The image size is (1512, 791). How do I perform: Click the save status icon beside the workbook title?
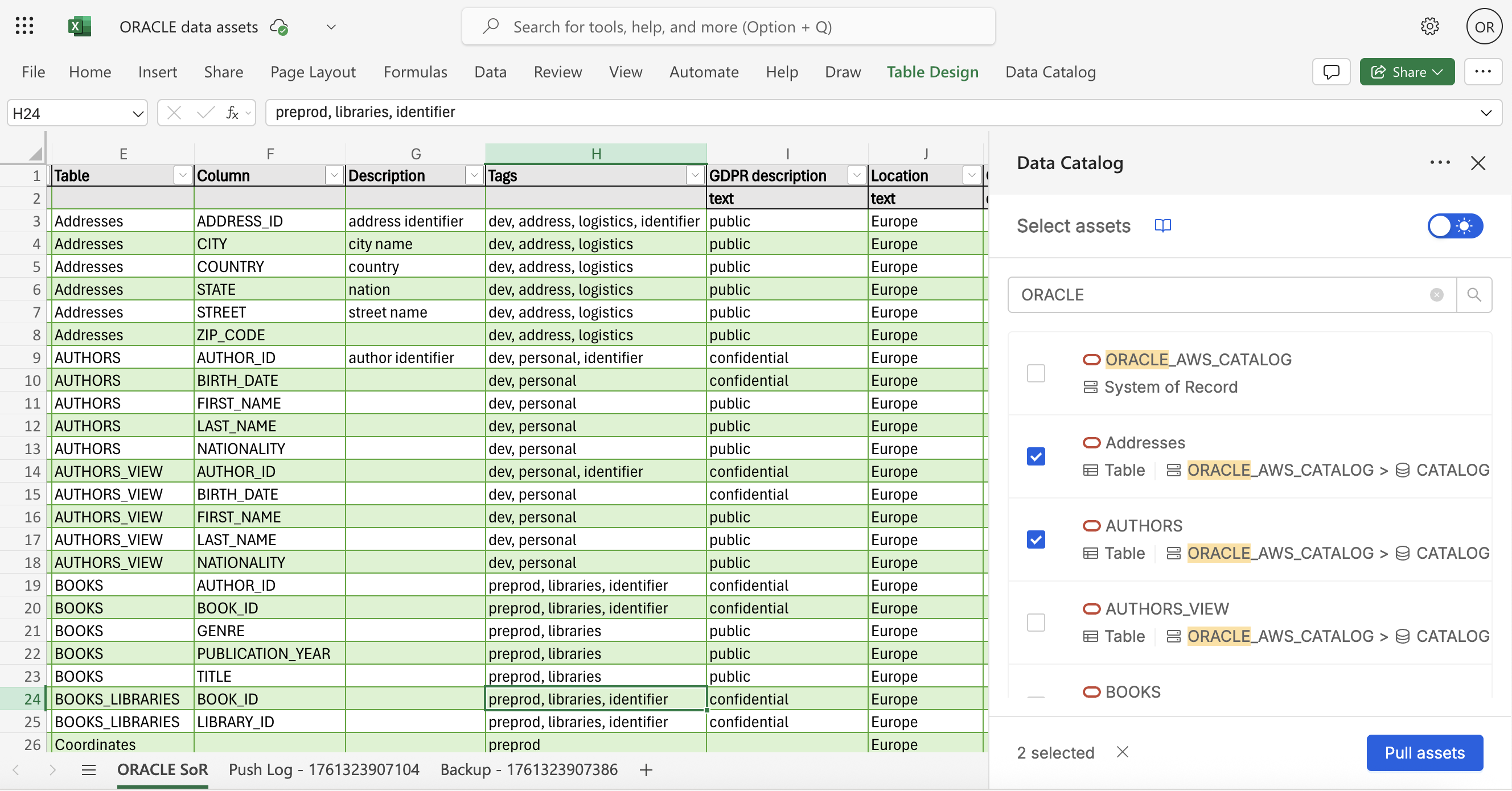280,27
